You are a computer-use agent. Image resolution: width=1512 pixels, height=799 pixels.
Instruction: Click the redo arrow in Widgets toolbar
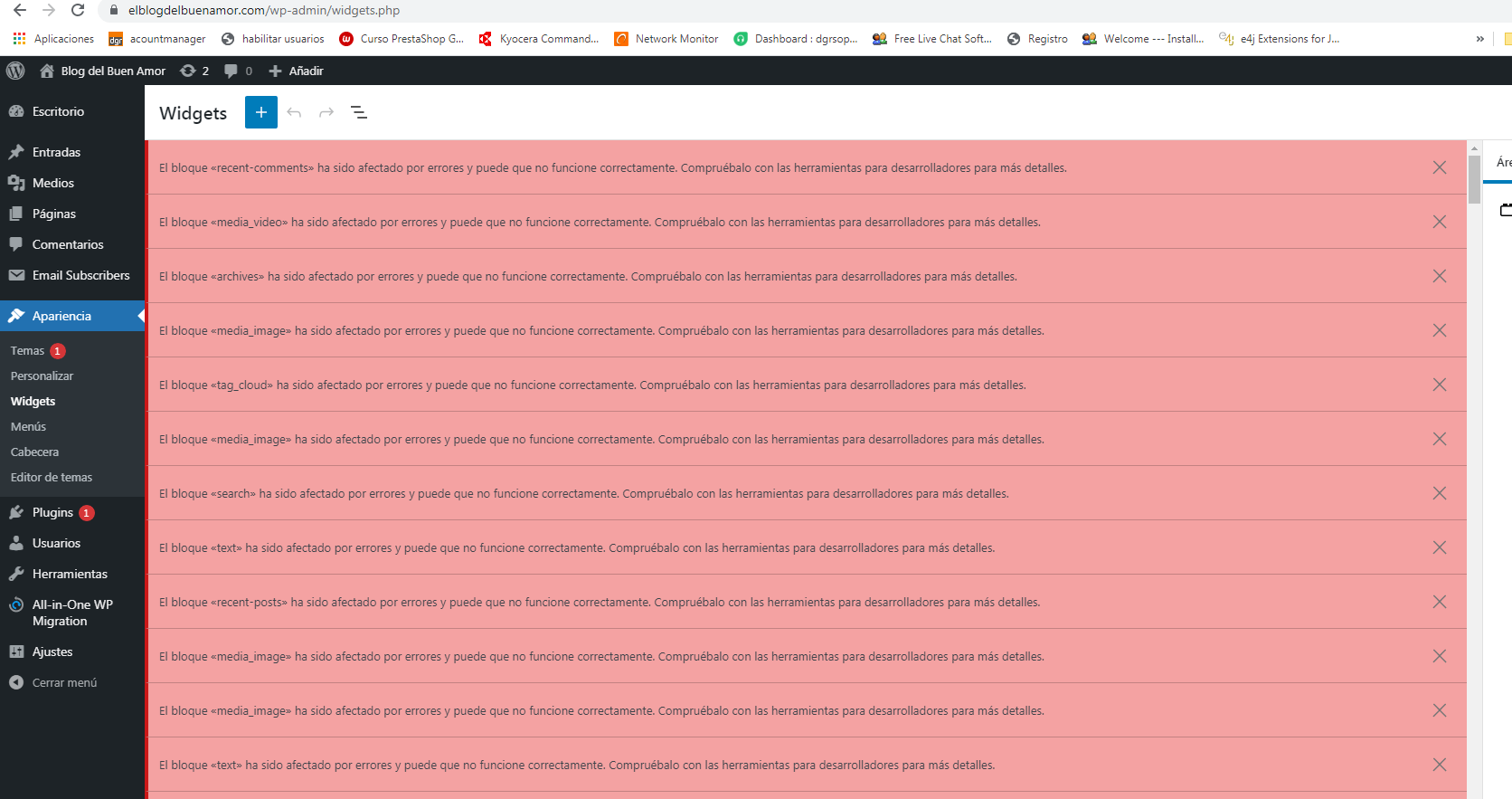(326, 112)
